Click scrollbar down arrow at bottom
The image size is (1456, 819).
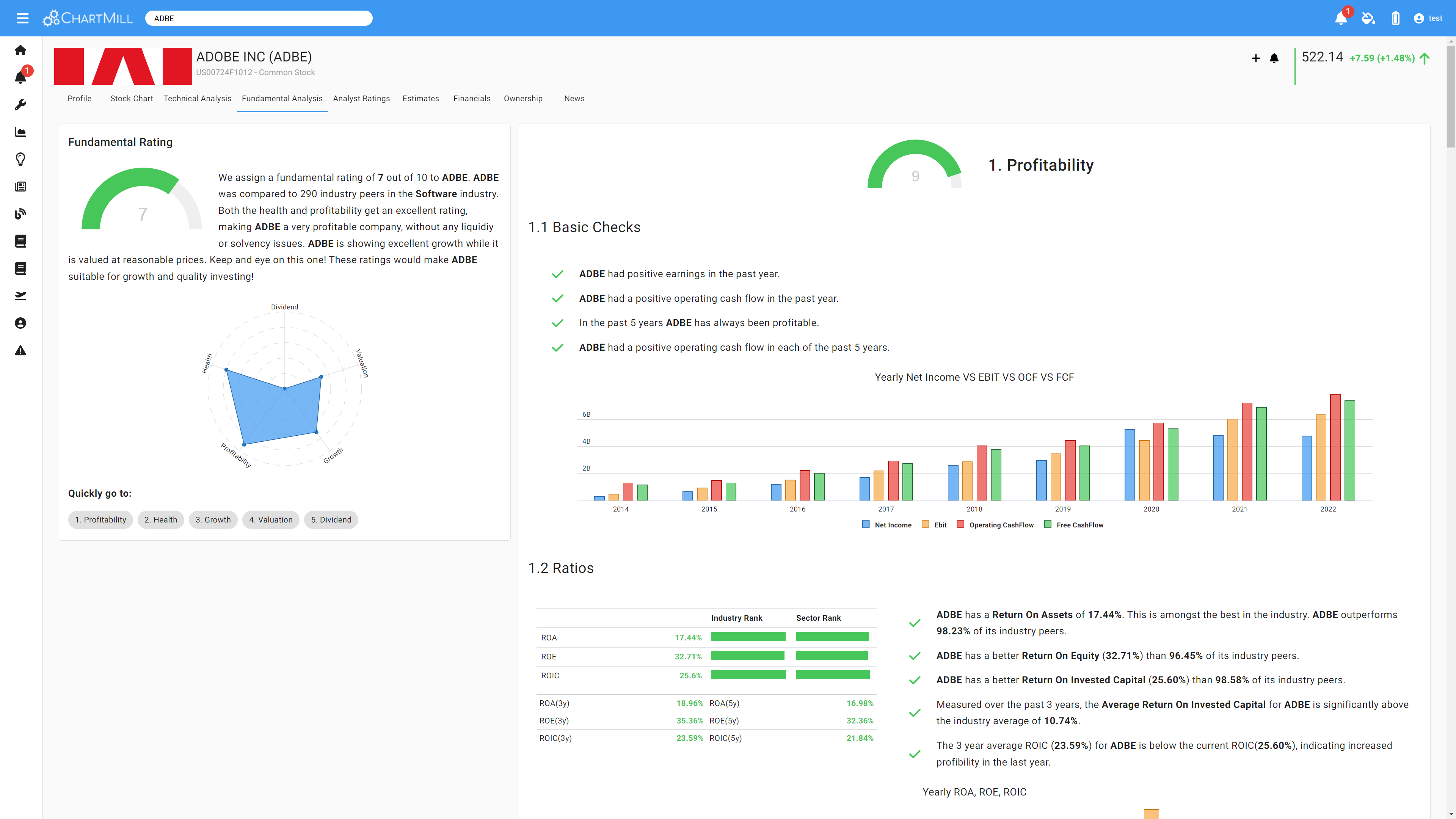1450,814
